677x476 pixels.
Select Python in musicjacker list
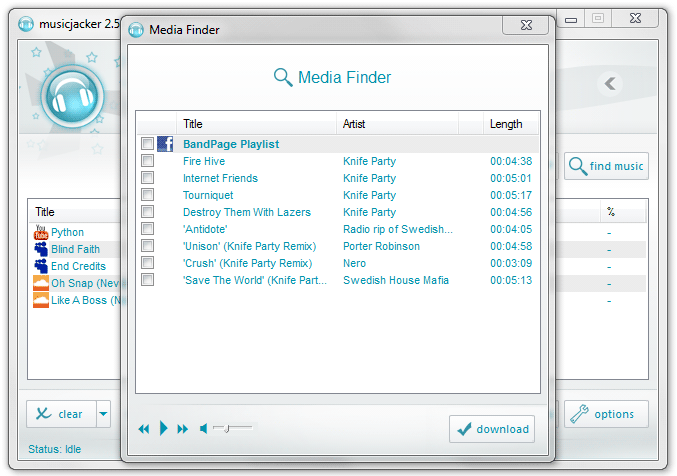pos(67,232)
